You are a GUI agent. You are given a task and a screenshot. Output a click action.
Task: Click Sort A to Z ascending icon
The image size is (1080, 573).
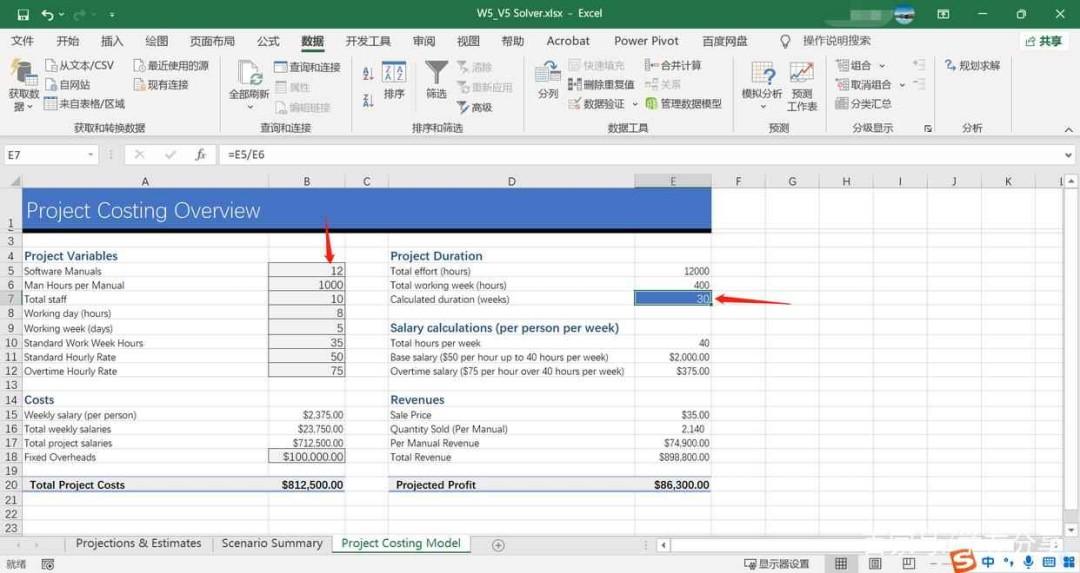pyautogui.click(x=368, y=74)
